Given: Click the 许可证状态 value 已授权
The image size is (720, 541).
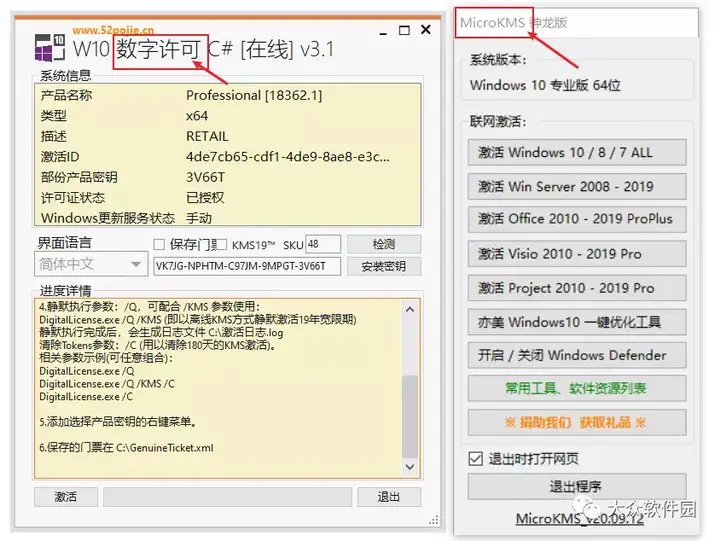Looking at the screenshot, I should tap(205, 198).
